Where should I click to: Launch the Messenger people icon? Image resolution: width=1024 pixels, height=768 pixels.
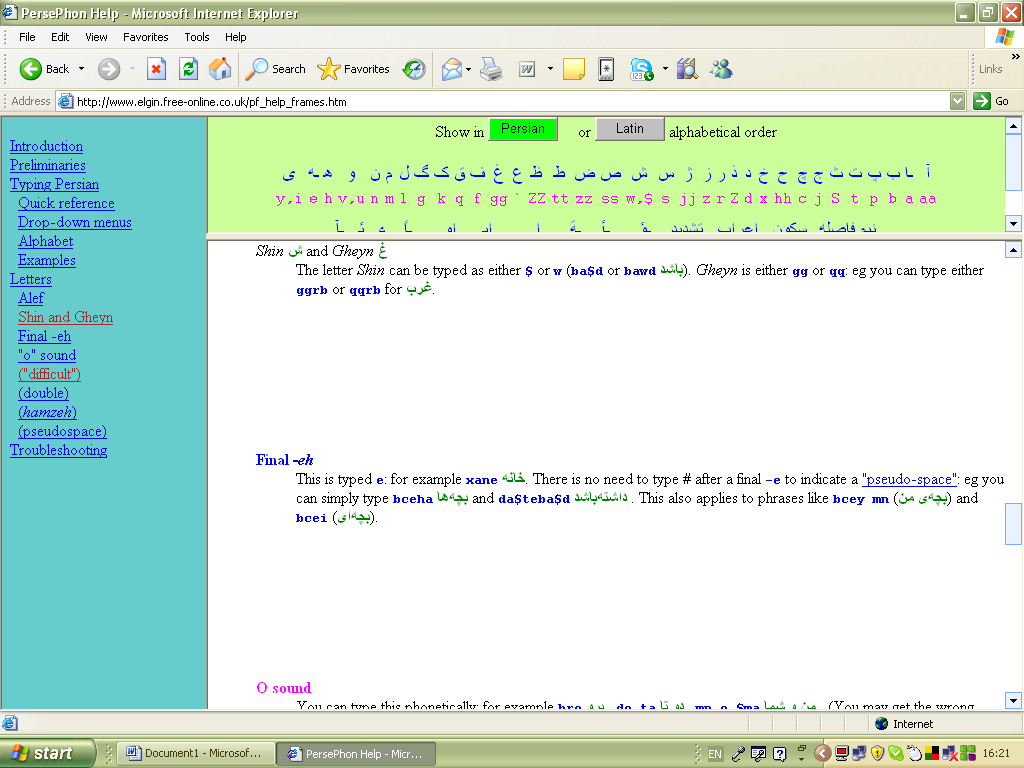[722, 69]
